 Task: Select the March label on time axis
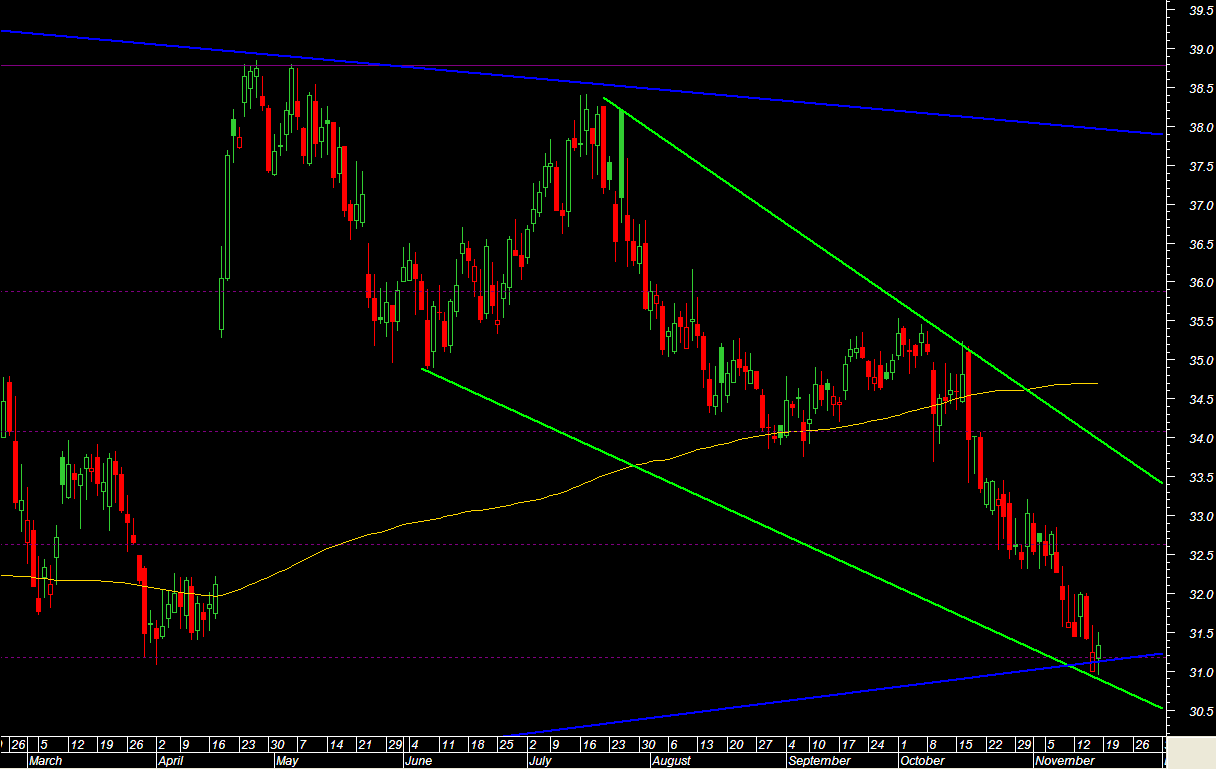[44, 761]
